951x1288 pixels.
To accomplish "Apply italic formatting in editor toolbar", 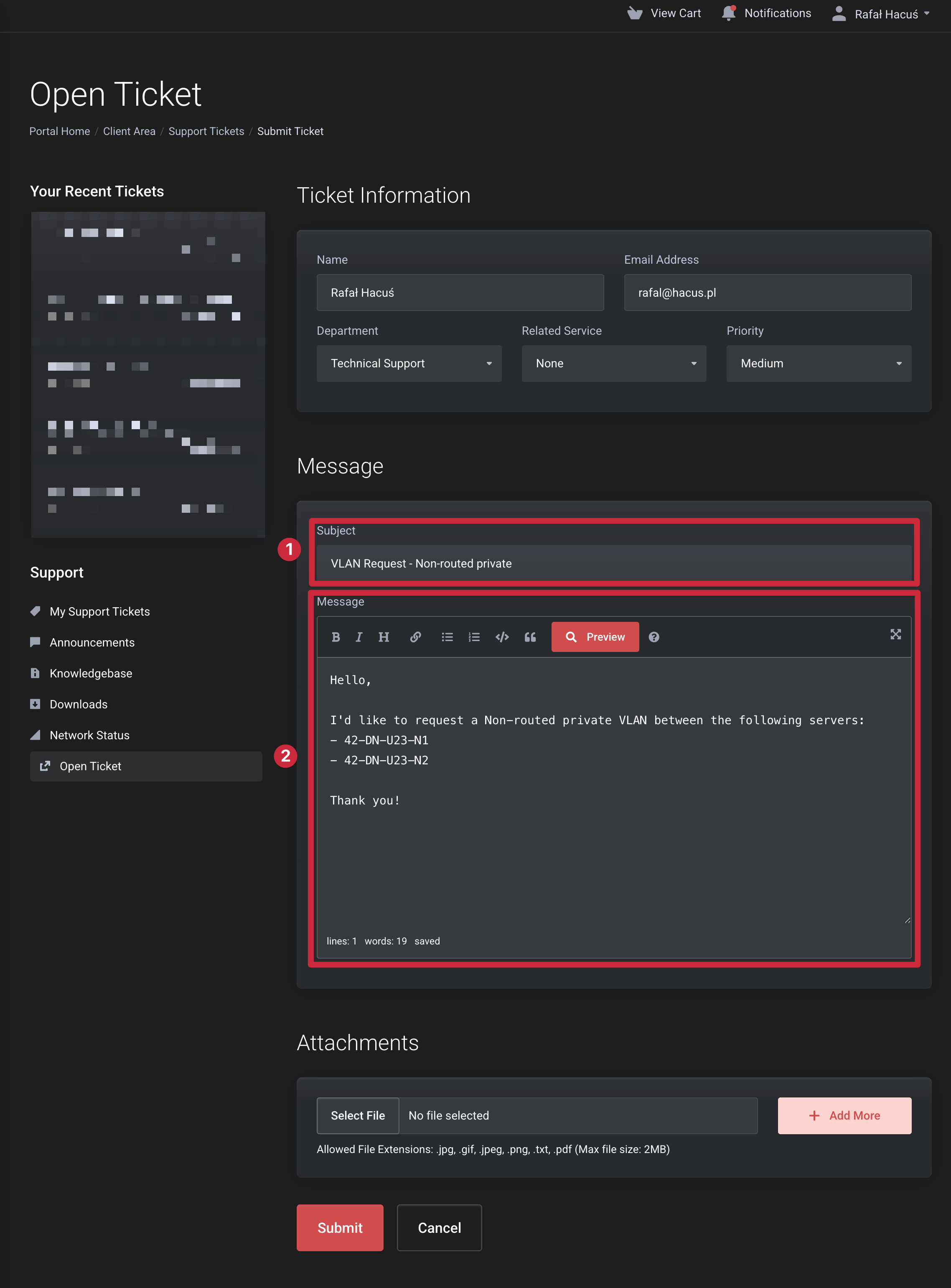I will point(359,637).
